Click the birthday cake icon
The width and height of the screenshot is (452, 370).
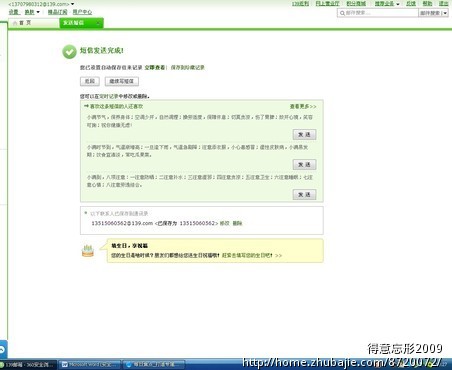88,251
